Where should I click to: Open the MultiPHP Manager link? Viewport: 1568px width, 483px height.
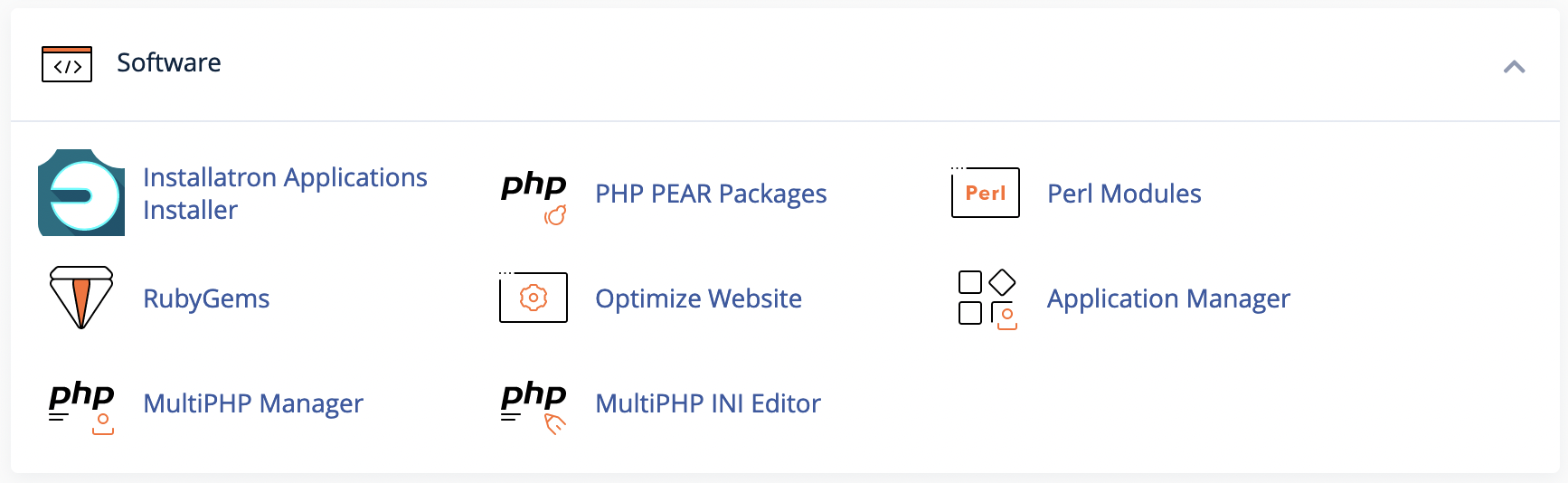(253, 403)
